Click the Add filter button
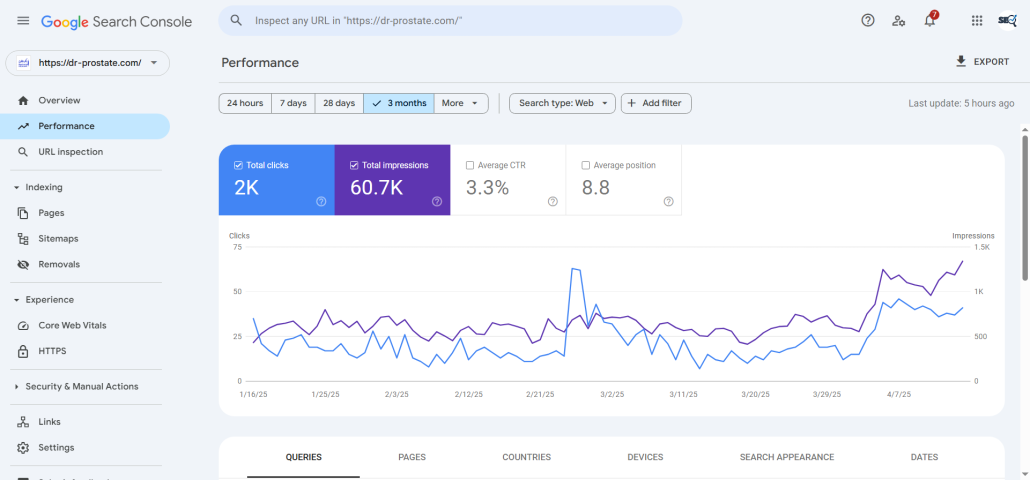 coord(656,103)
